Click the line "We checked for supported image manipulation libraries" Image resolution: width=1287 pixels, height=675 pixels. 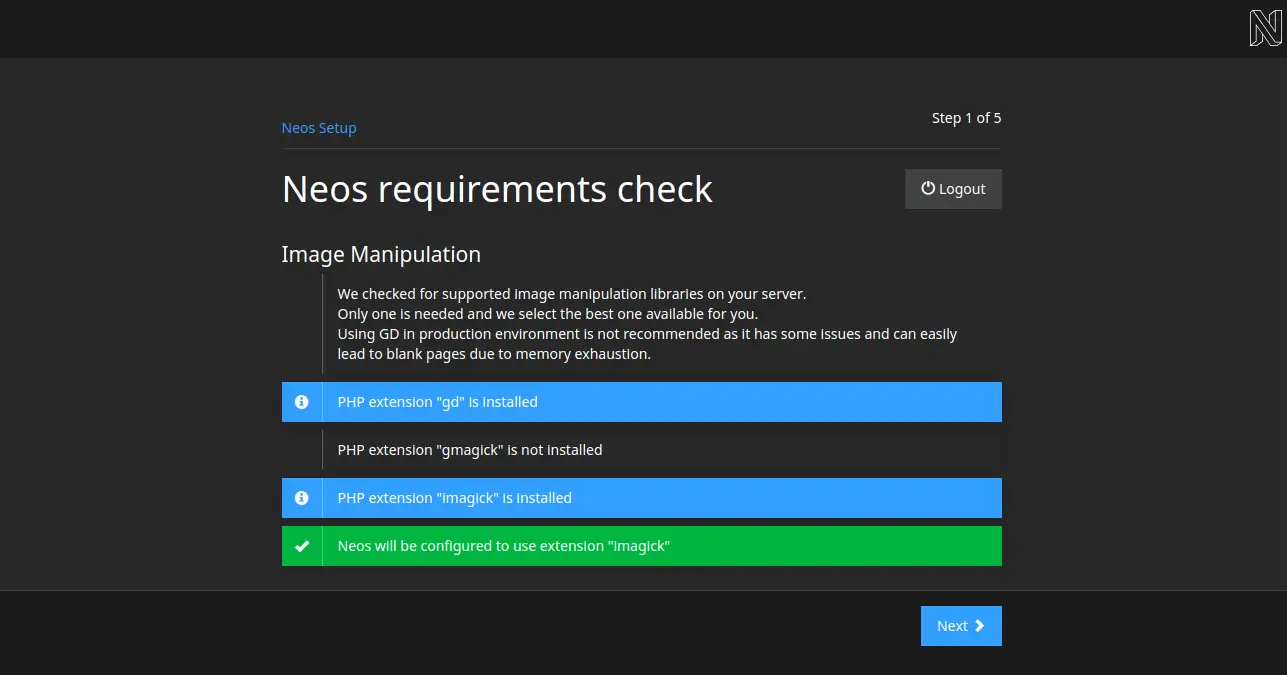[x=572, y=294]
